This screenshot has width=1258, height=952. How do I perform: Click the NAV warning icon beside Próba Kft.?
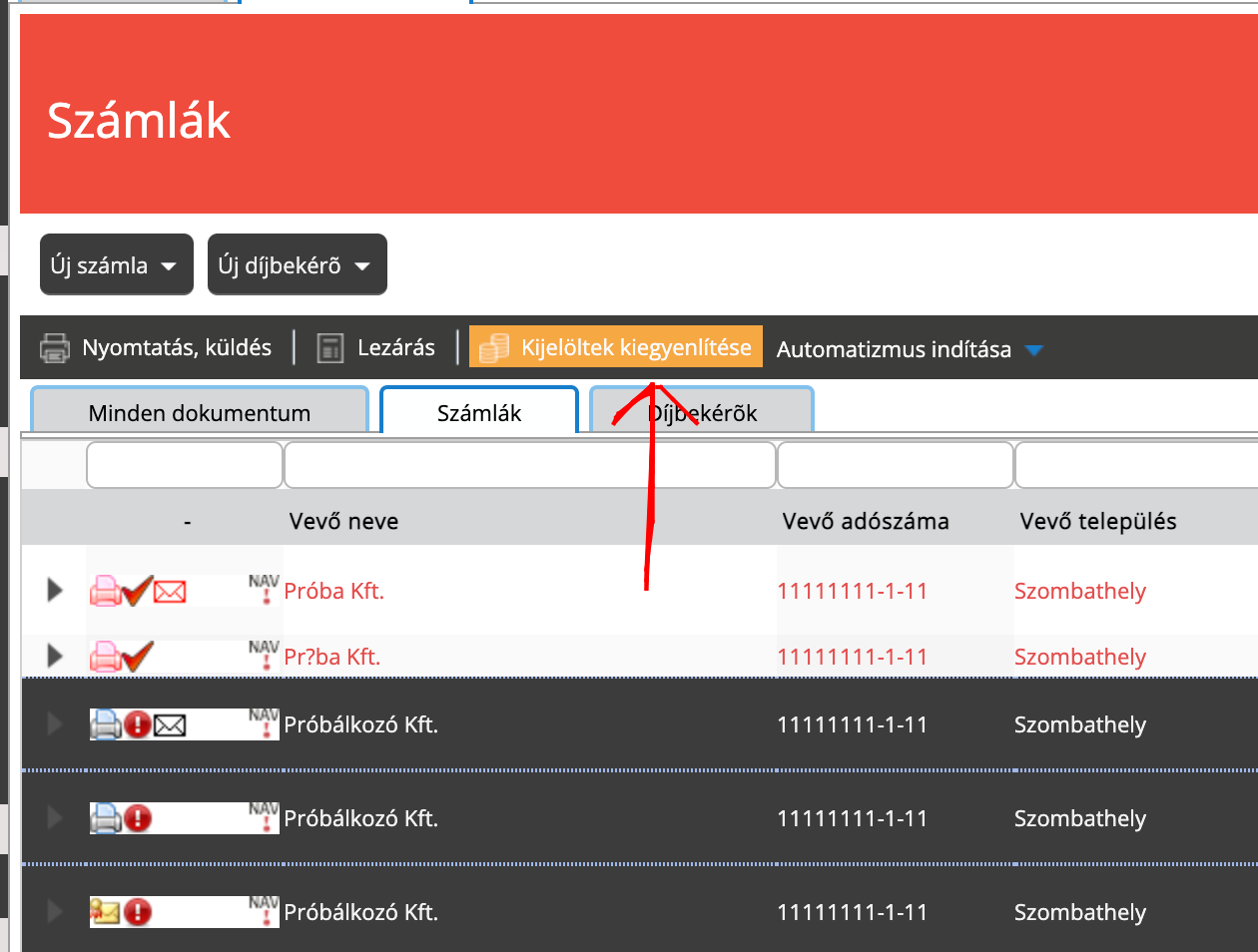click(x=265, y=590)
